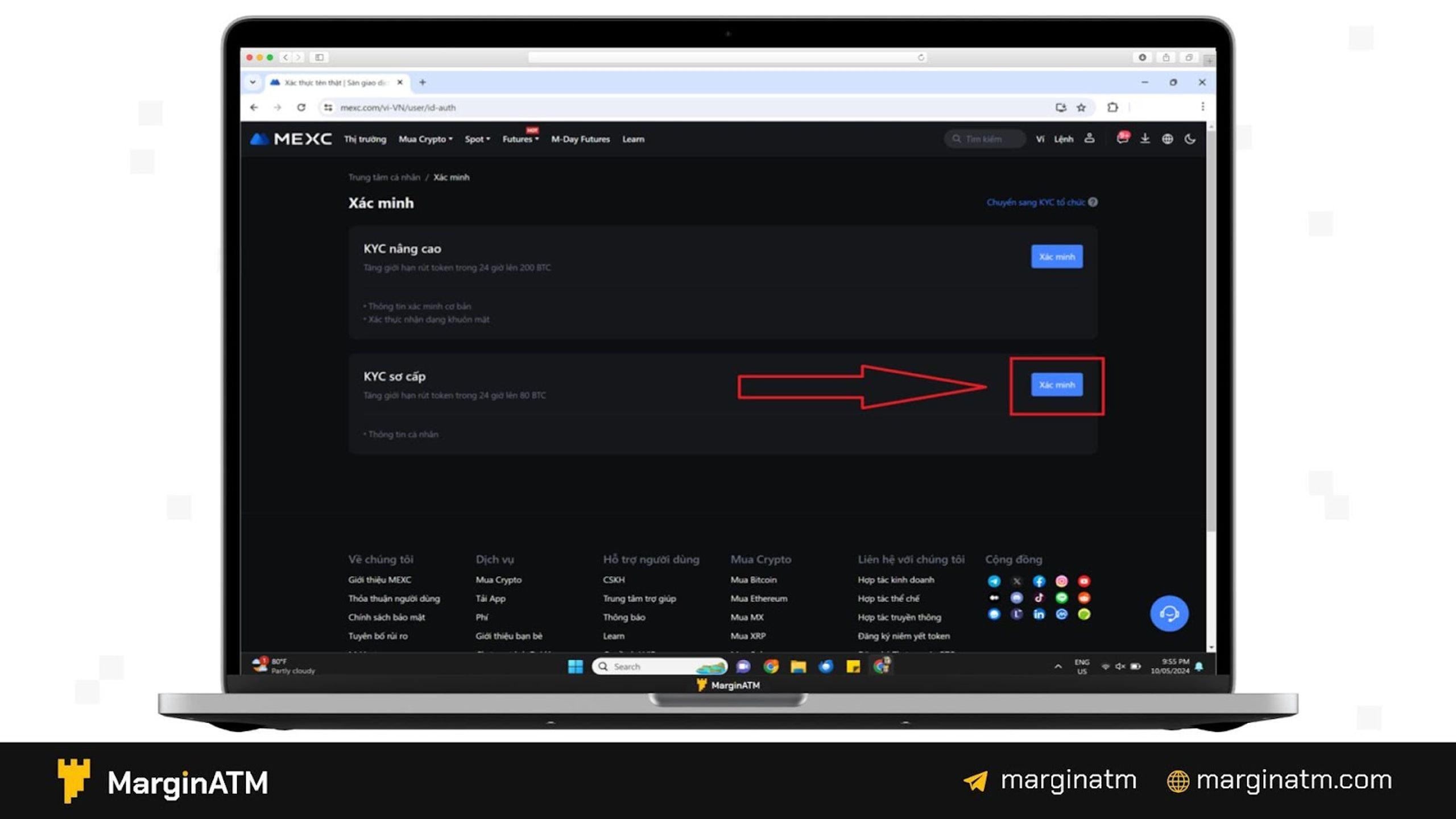Open Tải App footer link
The height and width of the screenshot is (819, 1456).
490,599
